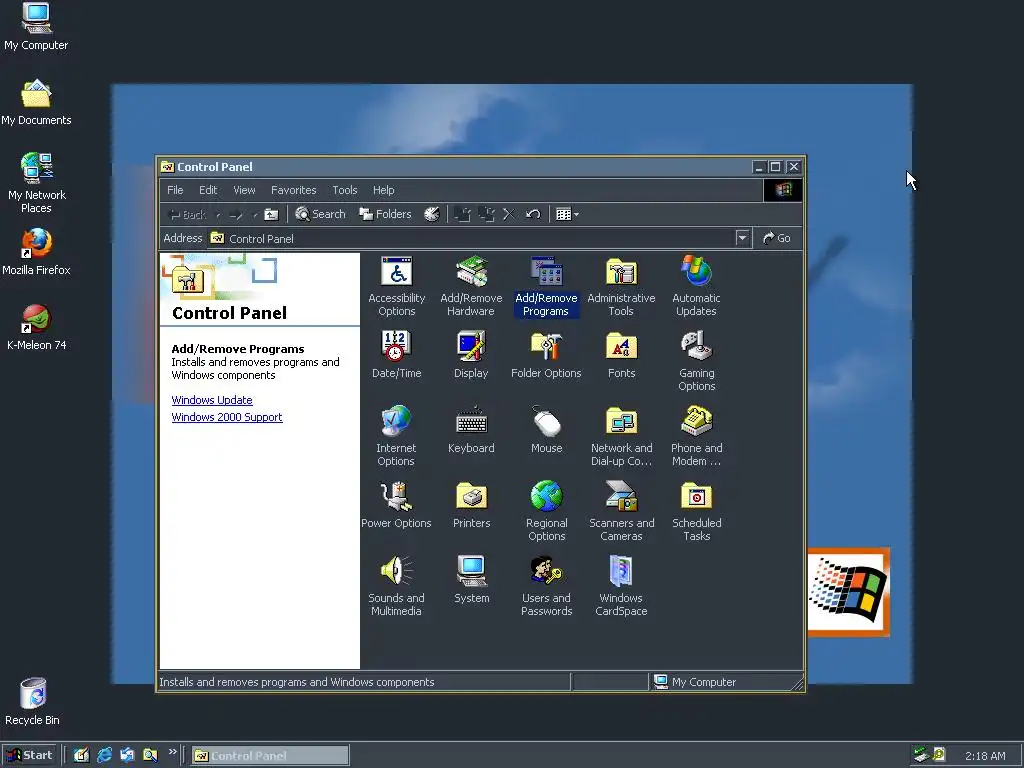
Task: Open the Favorites menu
Action: 293,190
